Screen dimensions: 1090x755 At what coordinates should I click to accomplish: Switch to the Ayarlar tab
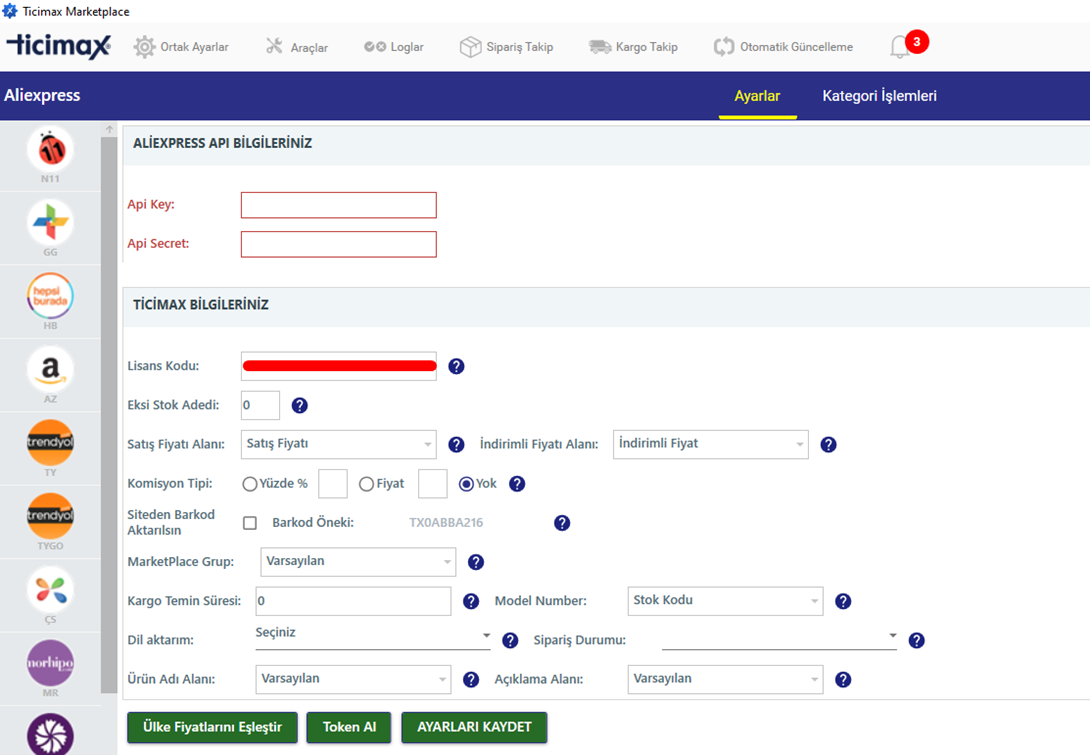(x=757, y=96)
